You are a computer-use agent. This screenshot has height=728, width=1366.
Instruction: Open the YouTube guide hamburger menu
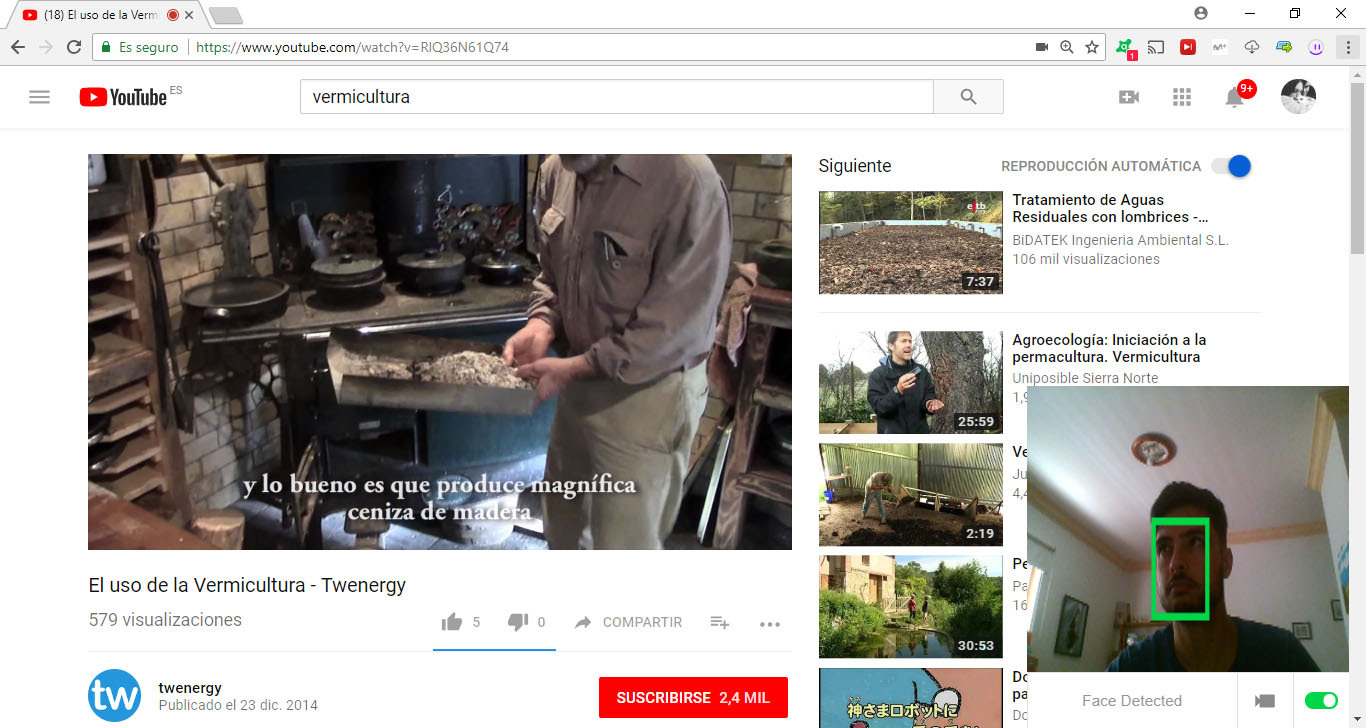pyautogui.click(x=39, y=96)
